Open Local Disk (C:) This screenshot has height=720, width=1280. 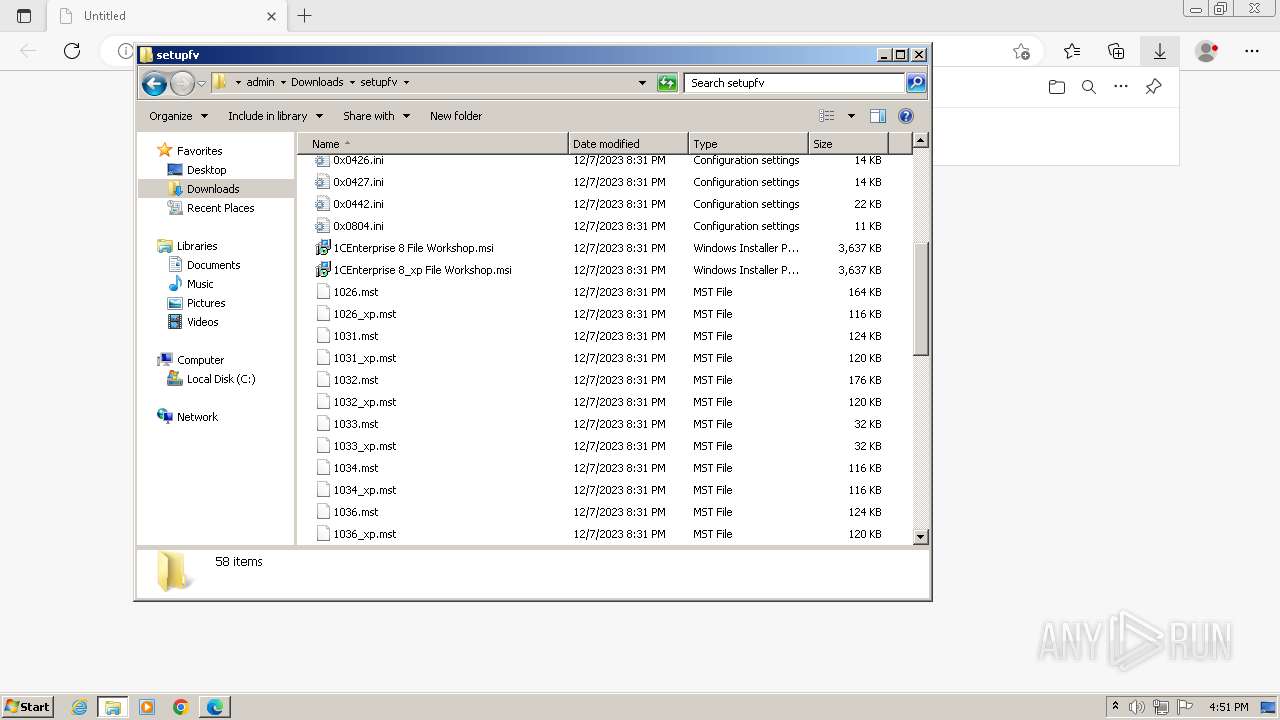(221, 379)
